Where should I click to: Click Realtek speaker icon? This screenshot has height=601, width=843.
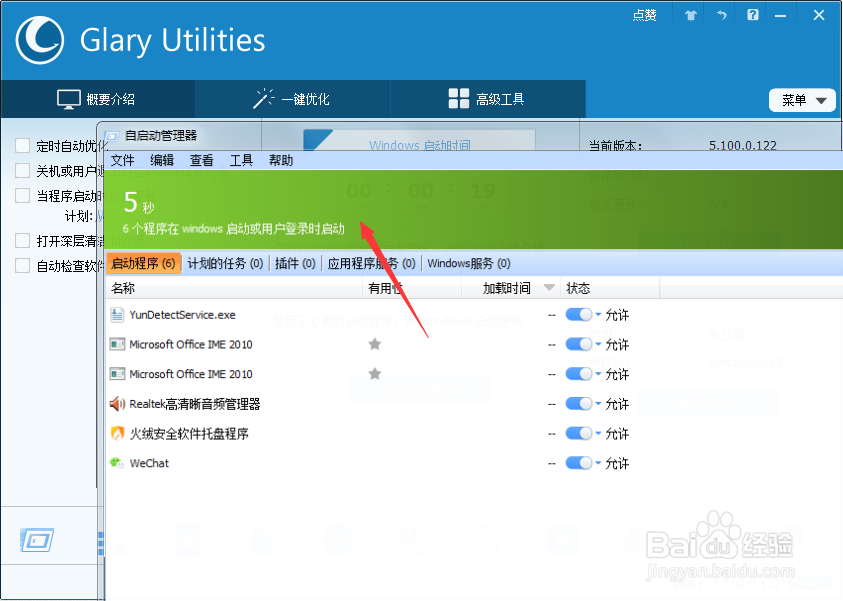[117, 404]
